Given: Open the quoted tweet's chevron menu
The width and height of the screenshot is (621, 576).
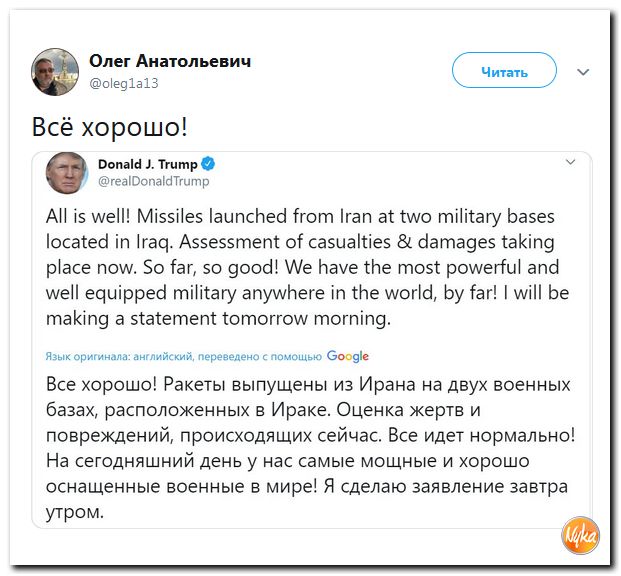Looking at the screenshot, I should [571, 162].
